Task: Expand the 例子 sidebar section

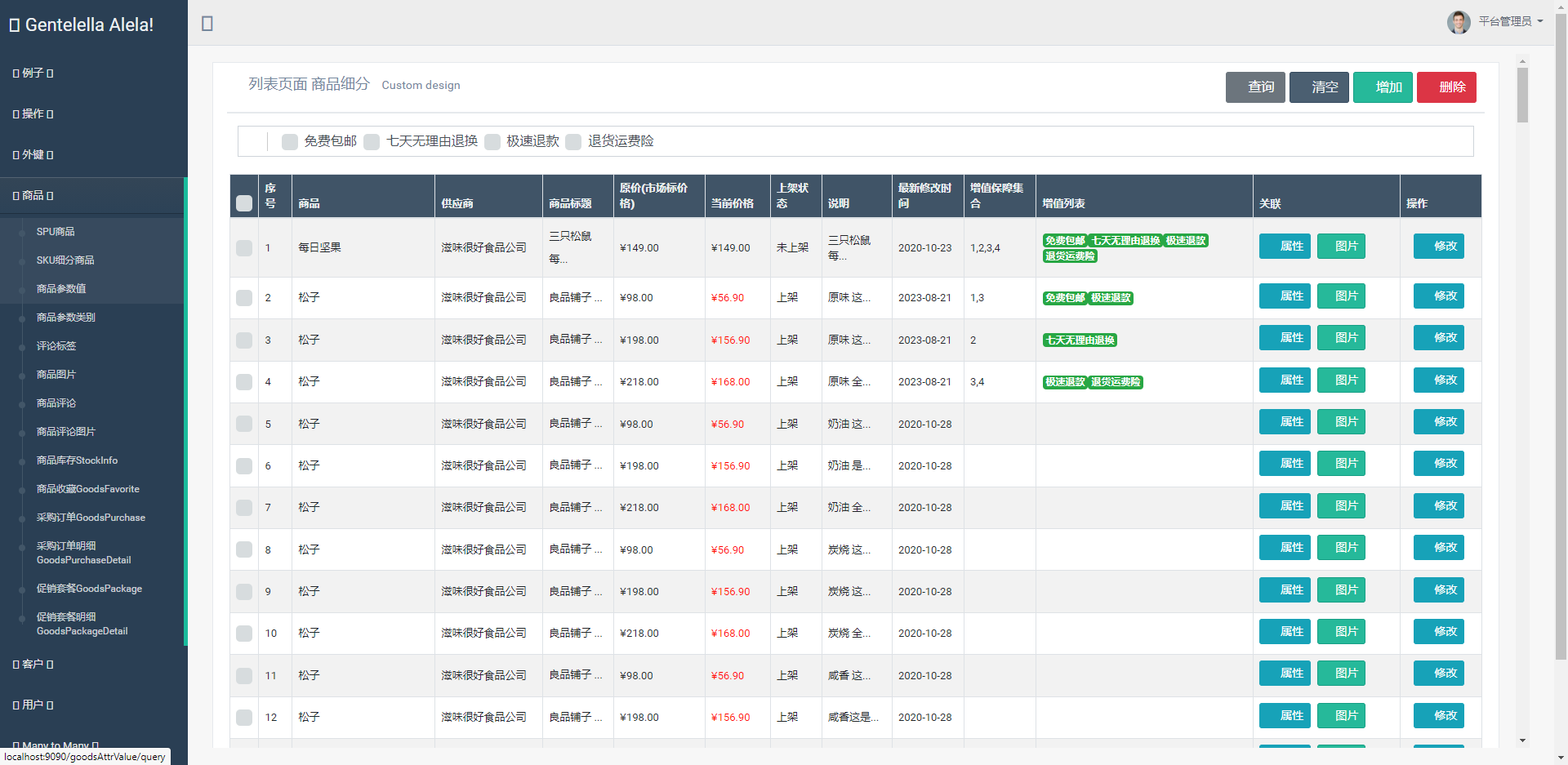Action: click(x=33, y=73)
